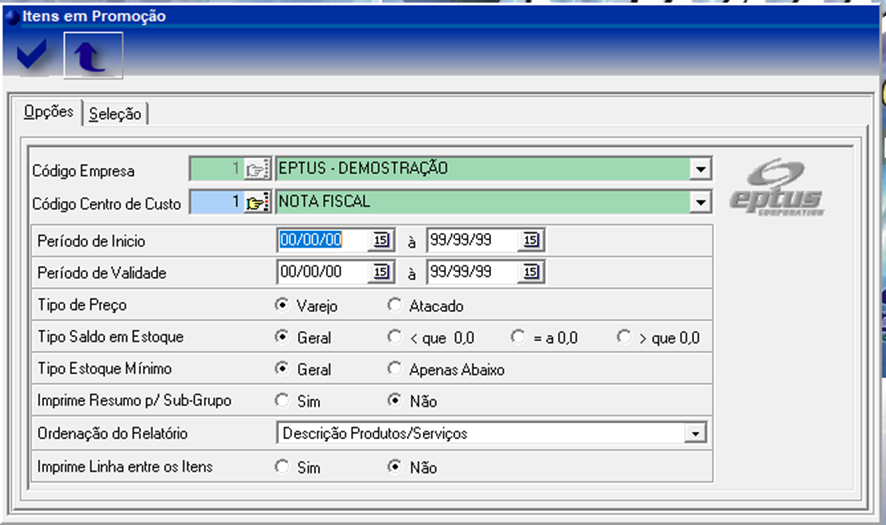
Task: Switch to the Seleção tab
Action: pyautogui.click(x=115, y=114)
